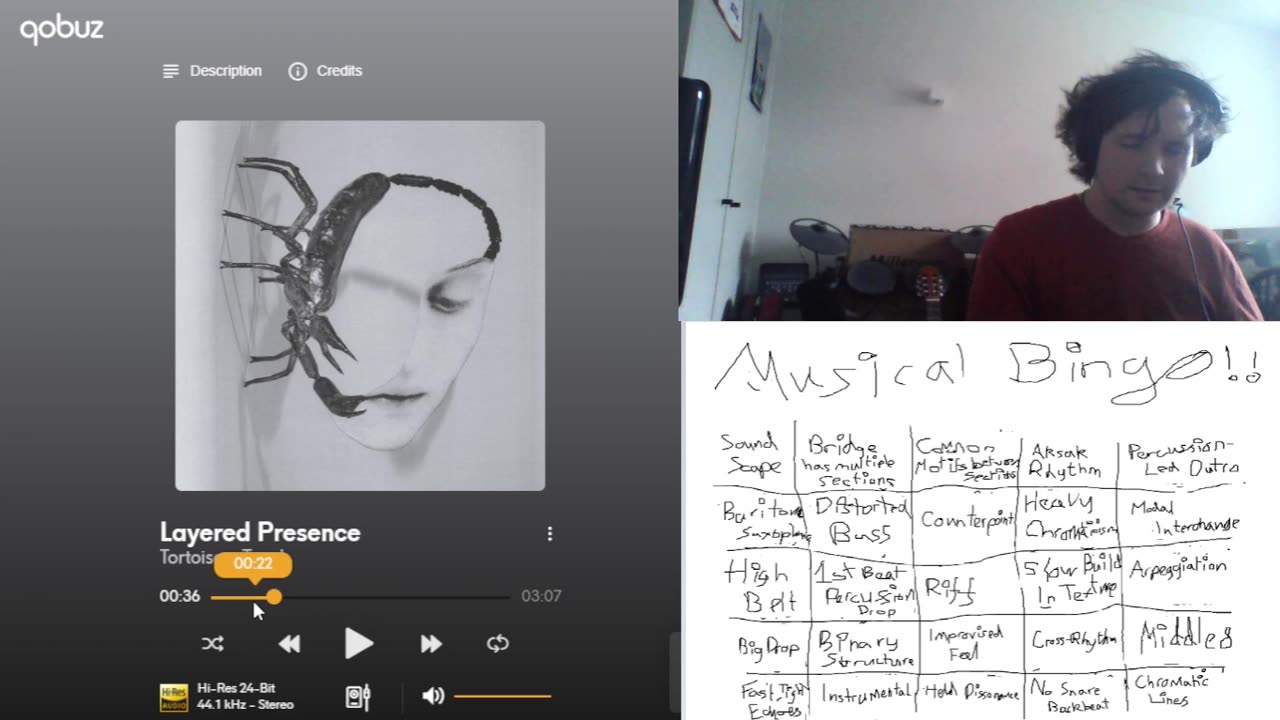Click the Modal Interchange bingo cell

tap(1184, 516)
